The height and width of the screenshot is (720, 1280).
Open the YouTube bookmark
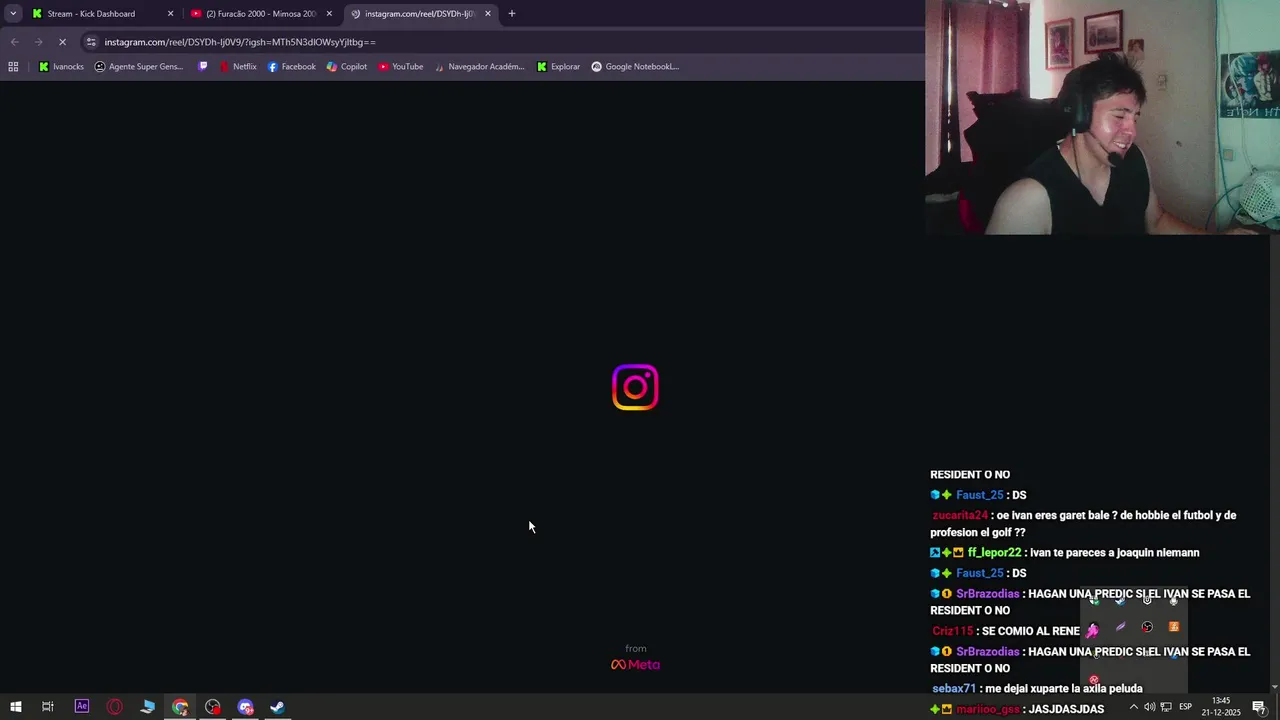pyautogui.click(x=400, y=67)
